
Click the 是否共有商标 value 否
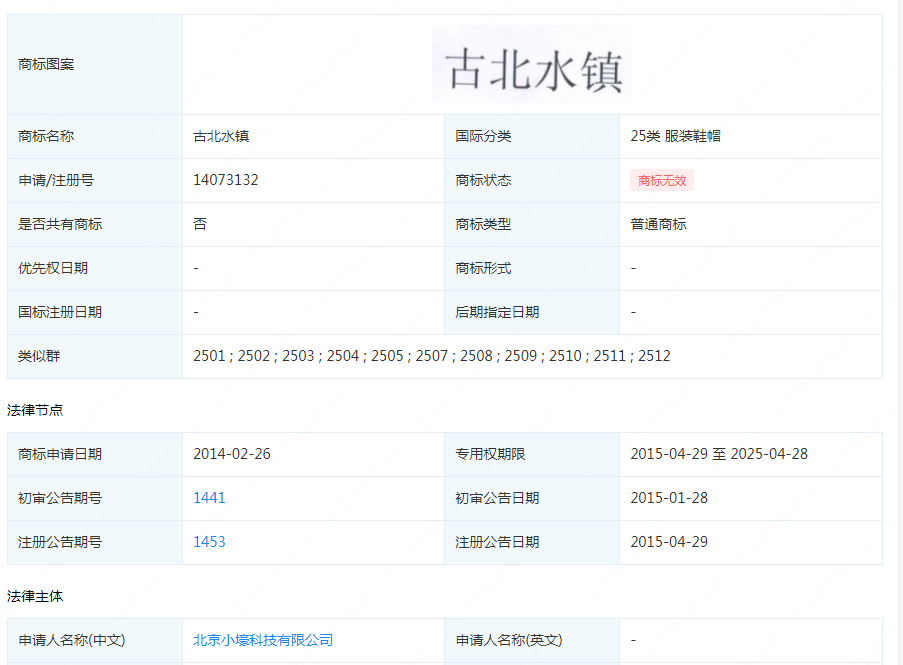[x=200, y=224]
